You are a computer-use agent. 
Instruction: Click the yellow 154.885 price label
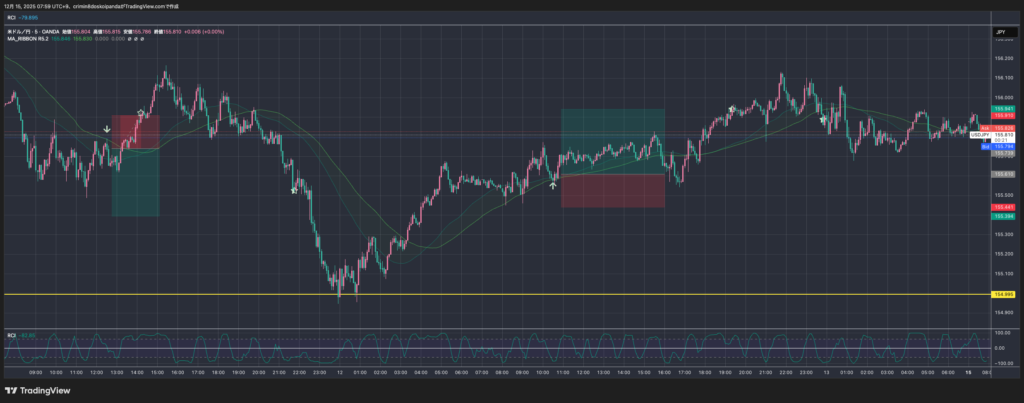pyautogui.click(x=1001, y=294)
